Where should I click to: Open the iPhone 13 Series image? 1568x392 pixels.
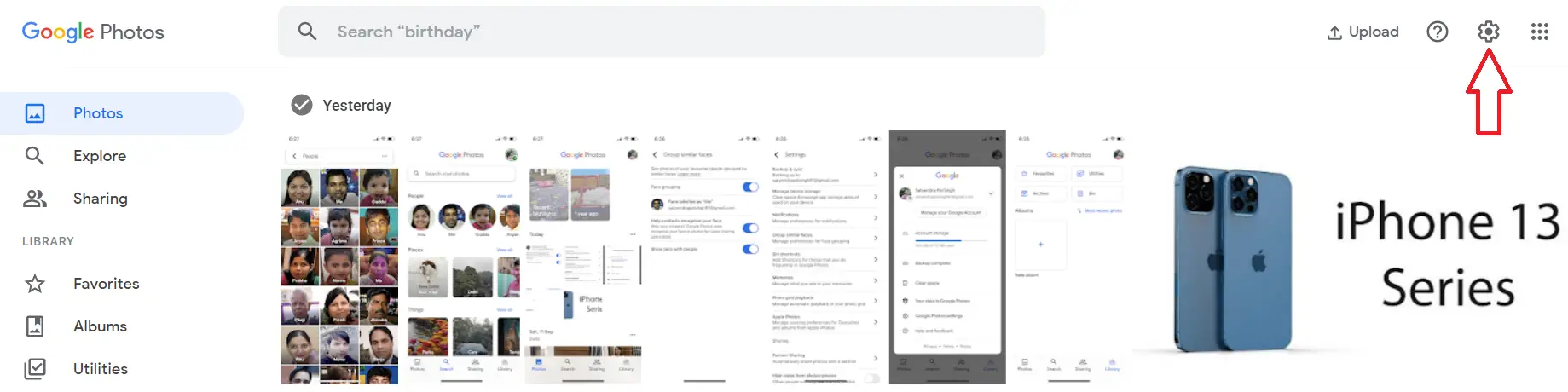click(x=1350, y=257)
